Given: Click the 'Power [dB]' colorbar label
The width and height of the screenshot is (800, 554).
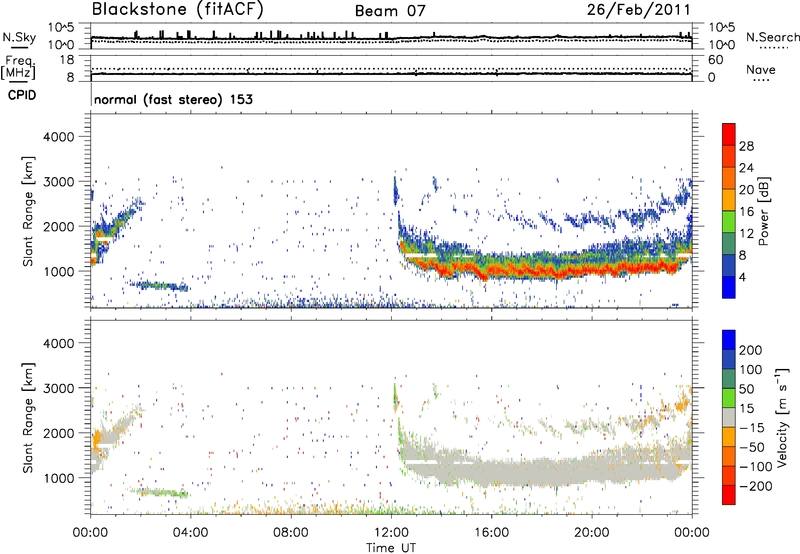Looking at the screenshot, I should [763, 211].
